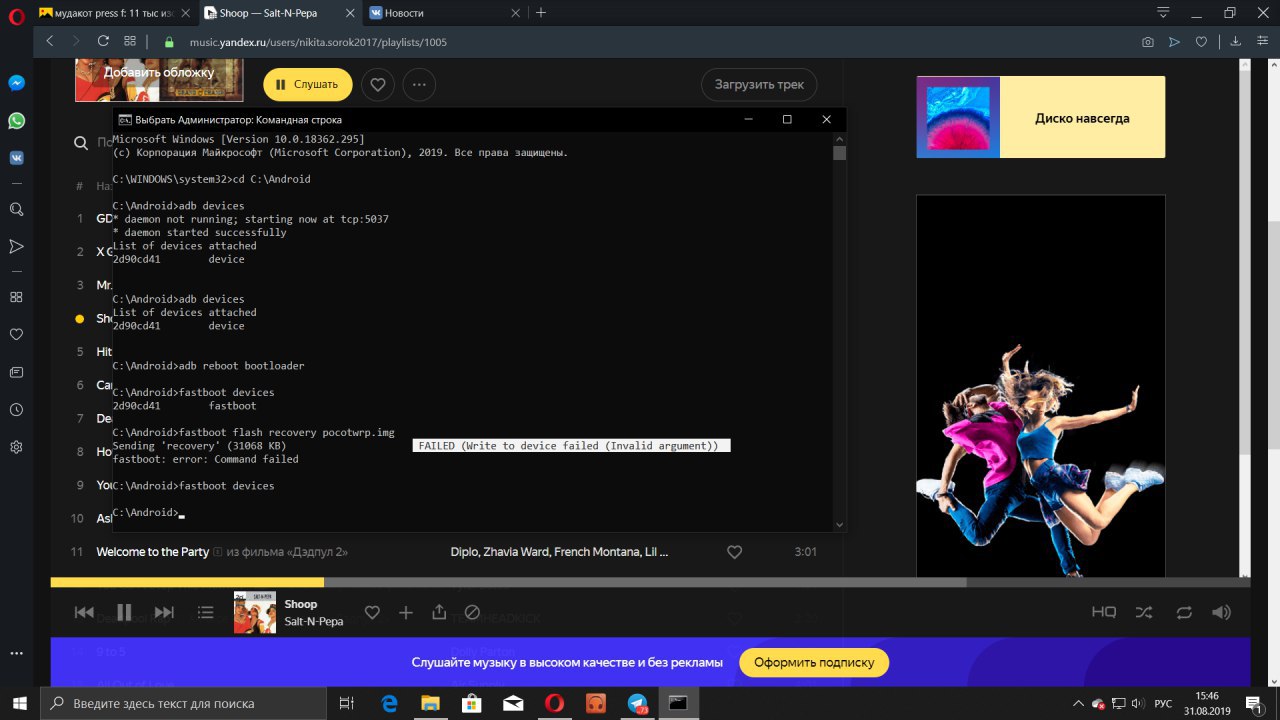Open Telegram from the taskbar
The image size is (1280, 720).
637,703
